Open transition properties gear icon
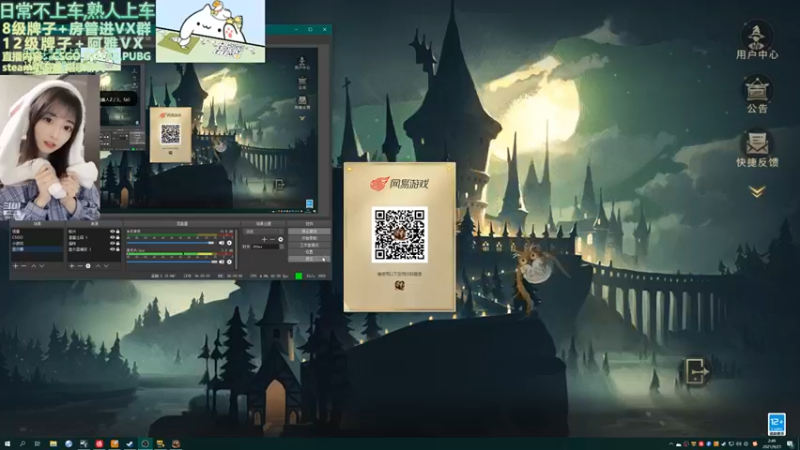The width and height of the screenshot is (800, 450). click(x=281, y=239)
